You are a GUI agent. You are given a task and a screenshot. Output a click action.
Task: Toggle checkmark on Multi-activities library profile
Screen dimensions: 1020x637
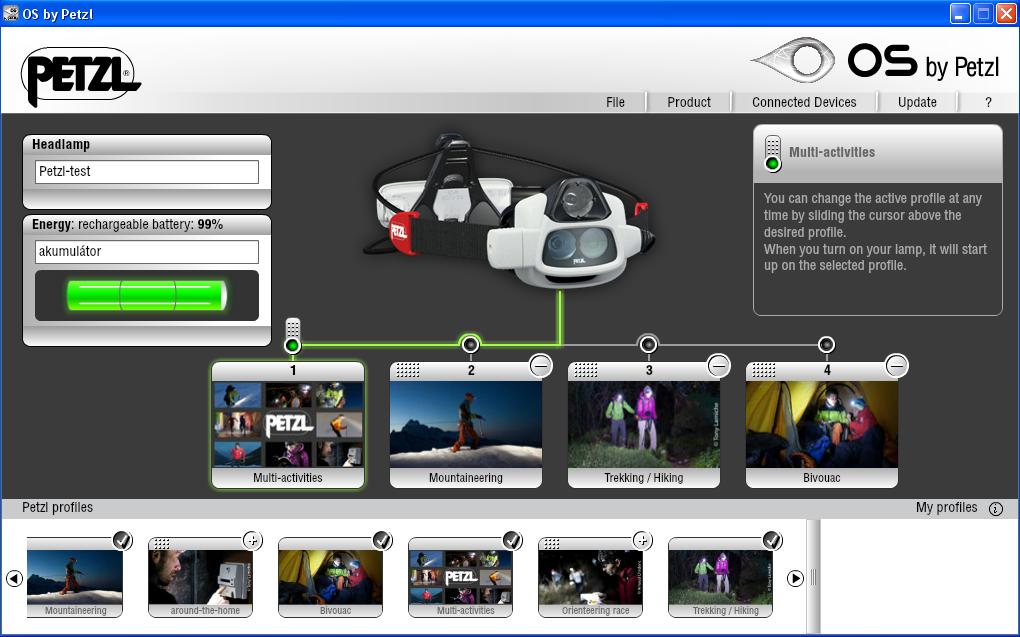point(512,541)
